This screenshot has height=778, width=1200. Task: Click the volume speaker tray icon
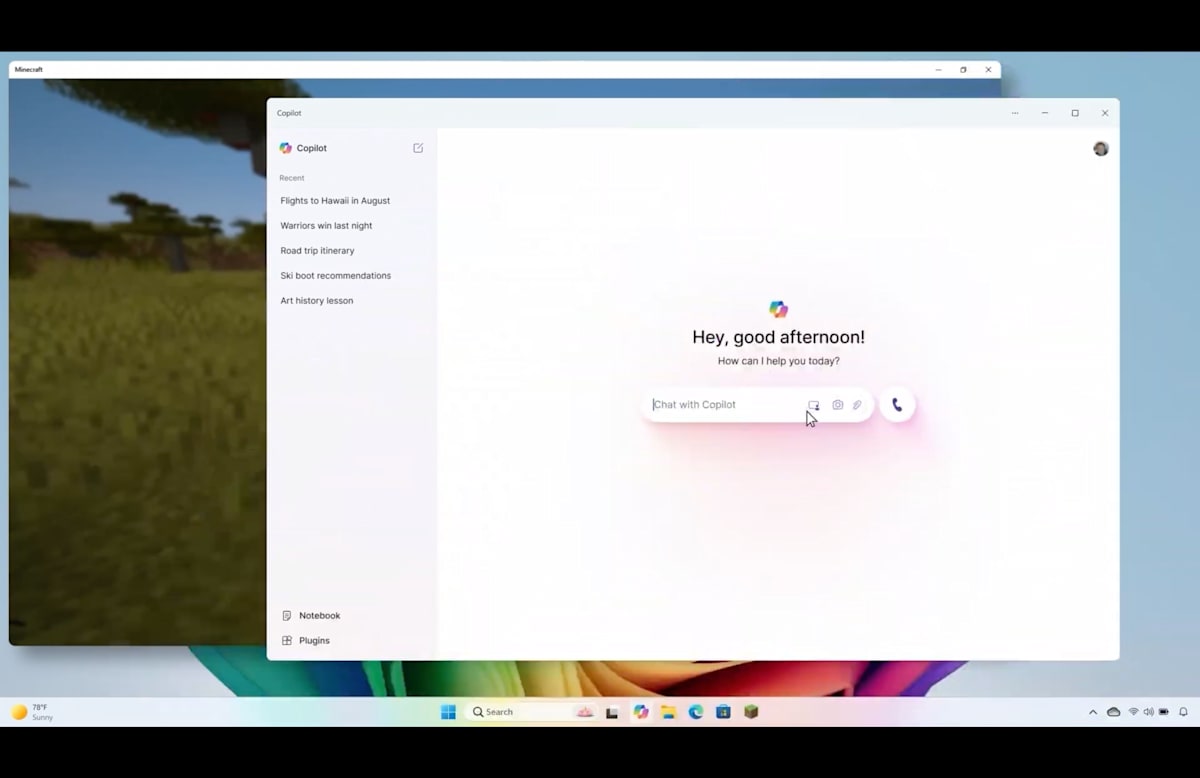1148,712
